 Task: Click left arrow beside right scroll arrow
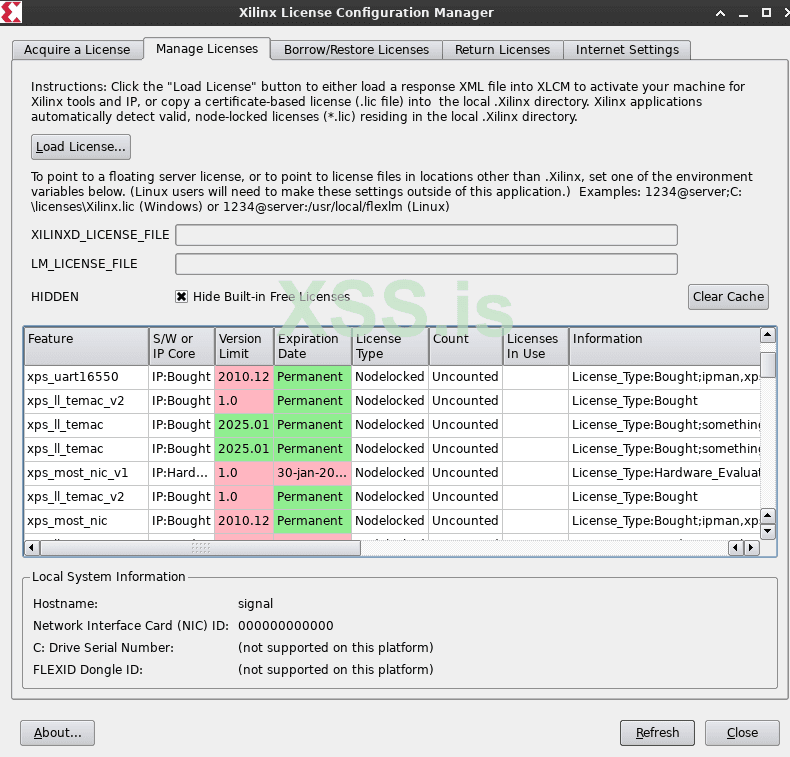coord(736,547)
